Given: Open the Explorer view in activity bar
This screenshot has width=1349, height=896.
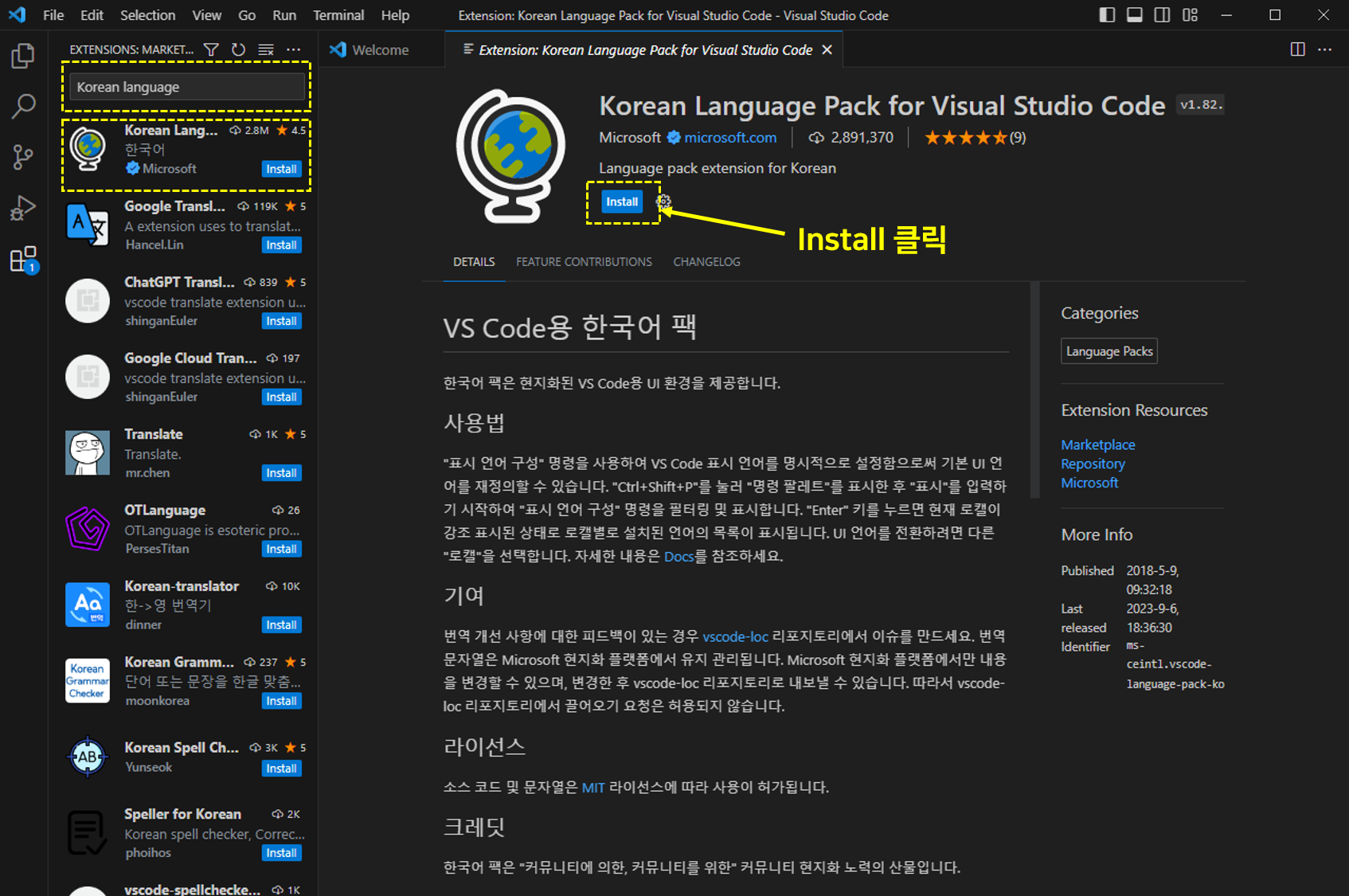Looking at the screenshot, I should coord(23,56).
